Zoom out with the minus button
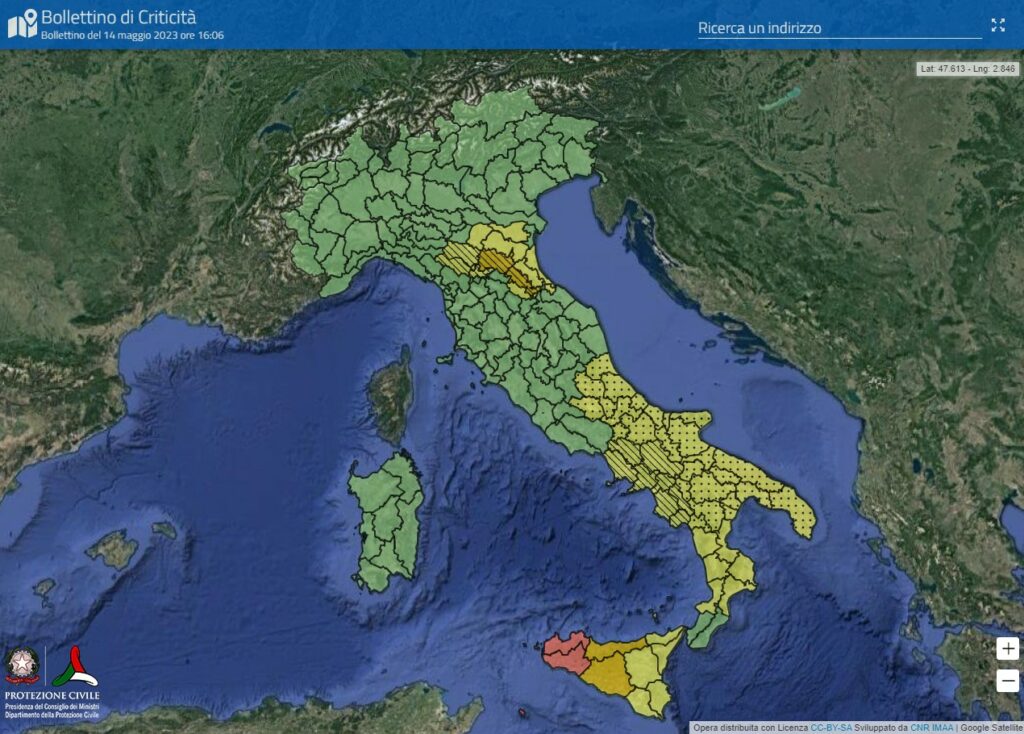The image size is (1024, 734). pos(1008,680)
